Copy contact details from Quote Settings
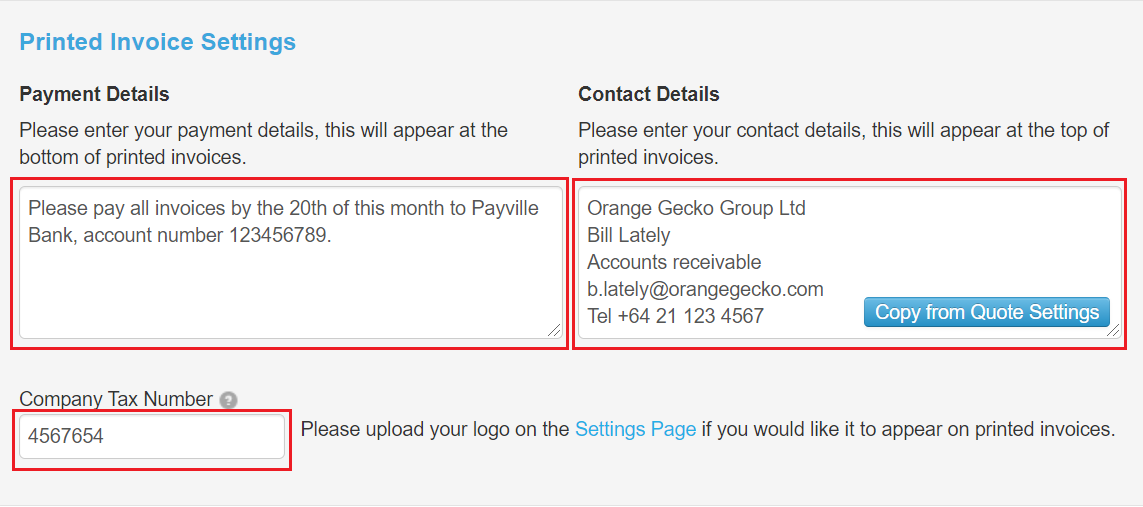Image resolution: width=1143 pixels, height=507 pixels. [x=986, y=312]
